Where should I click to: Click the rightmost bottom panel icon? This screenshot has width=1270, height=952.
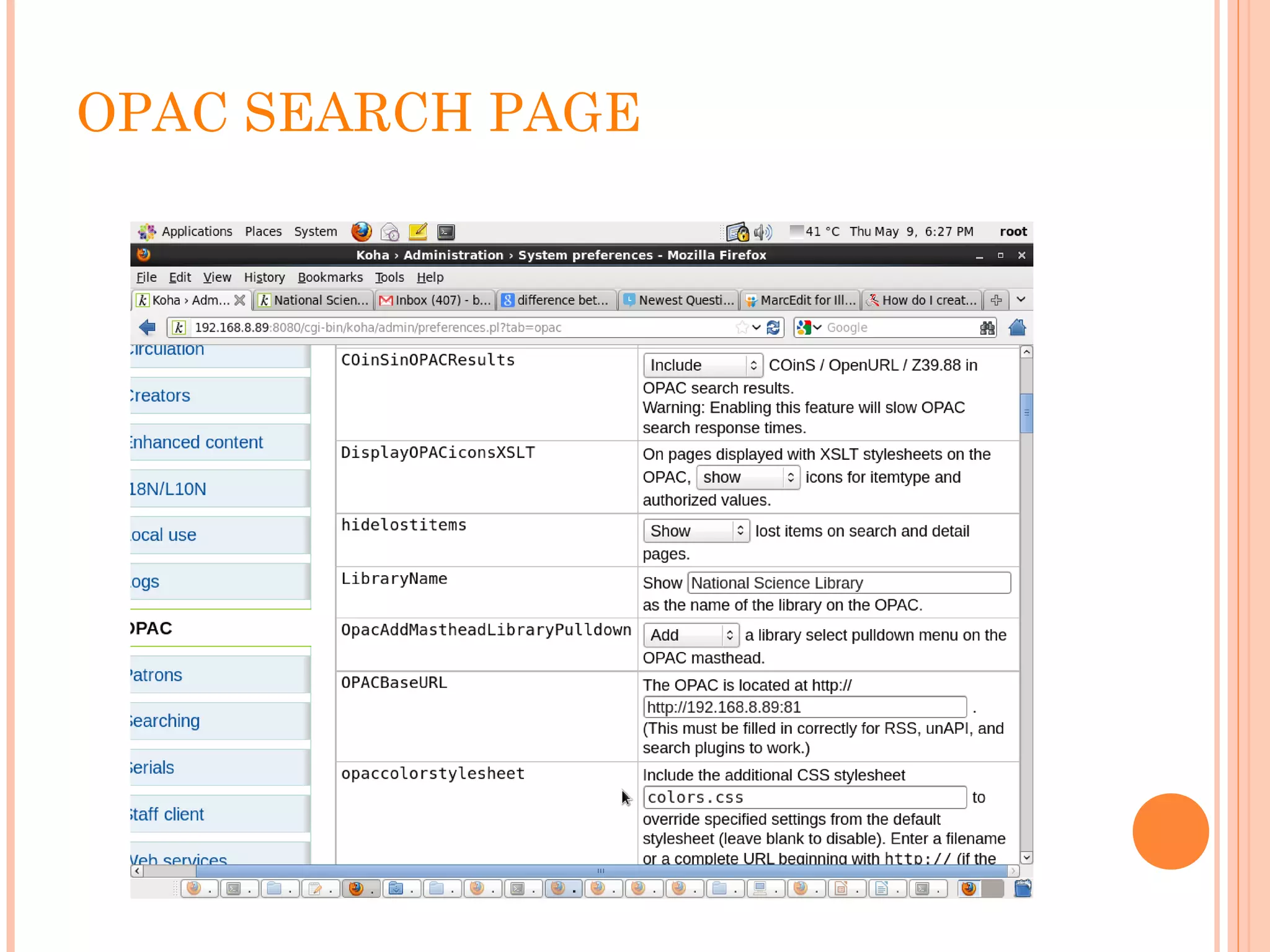[1023, 888]
